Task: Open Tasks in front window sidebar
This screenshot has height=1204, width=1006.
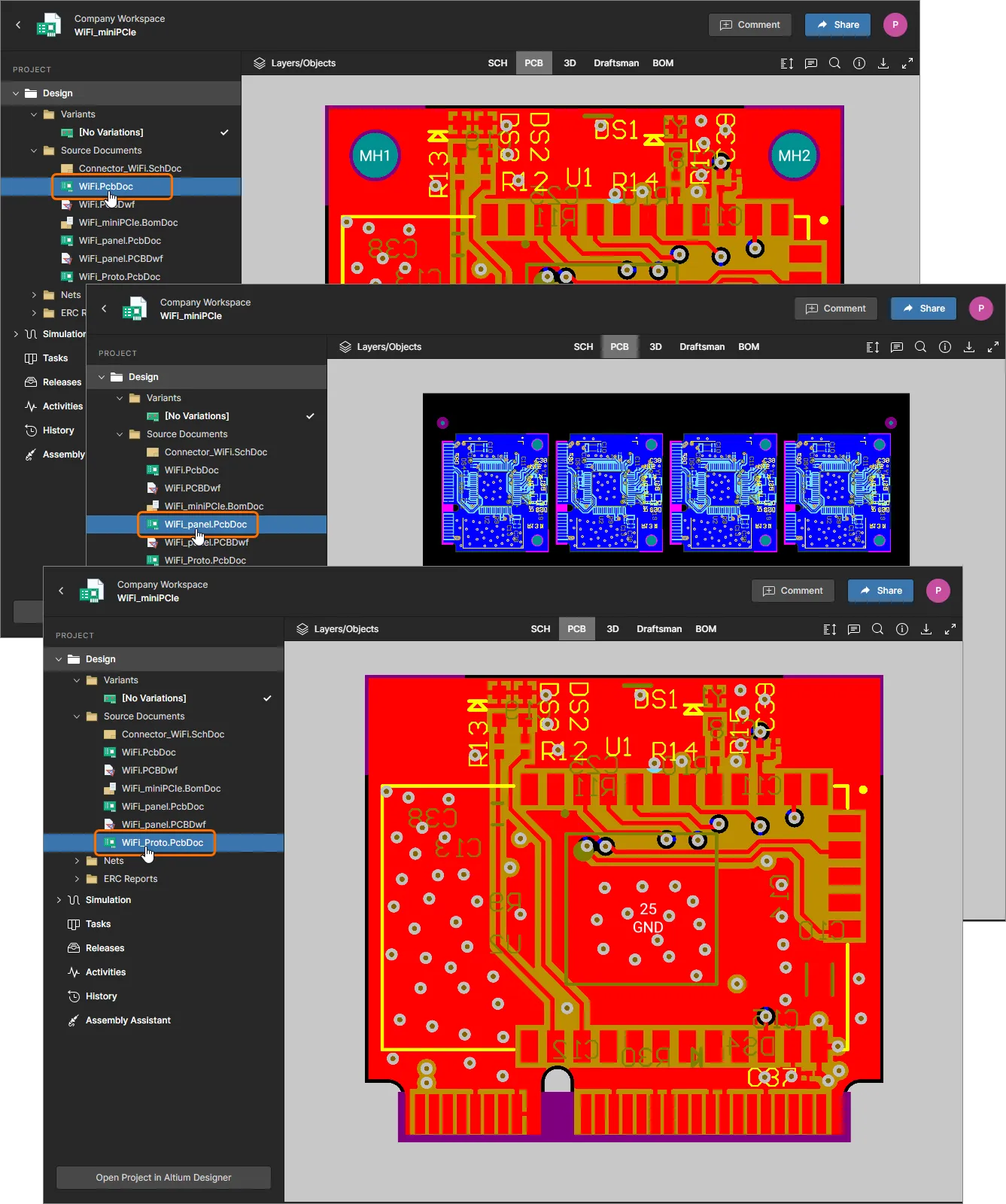Action: pyautogui.click(x=98, y=924)
